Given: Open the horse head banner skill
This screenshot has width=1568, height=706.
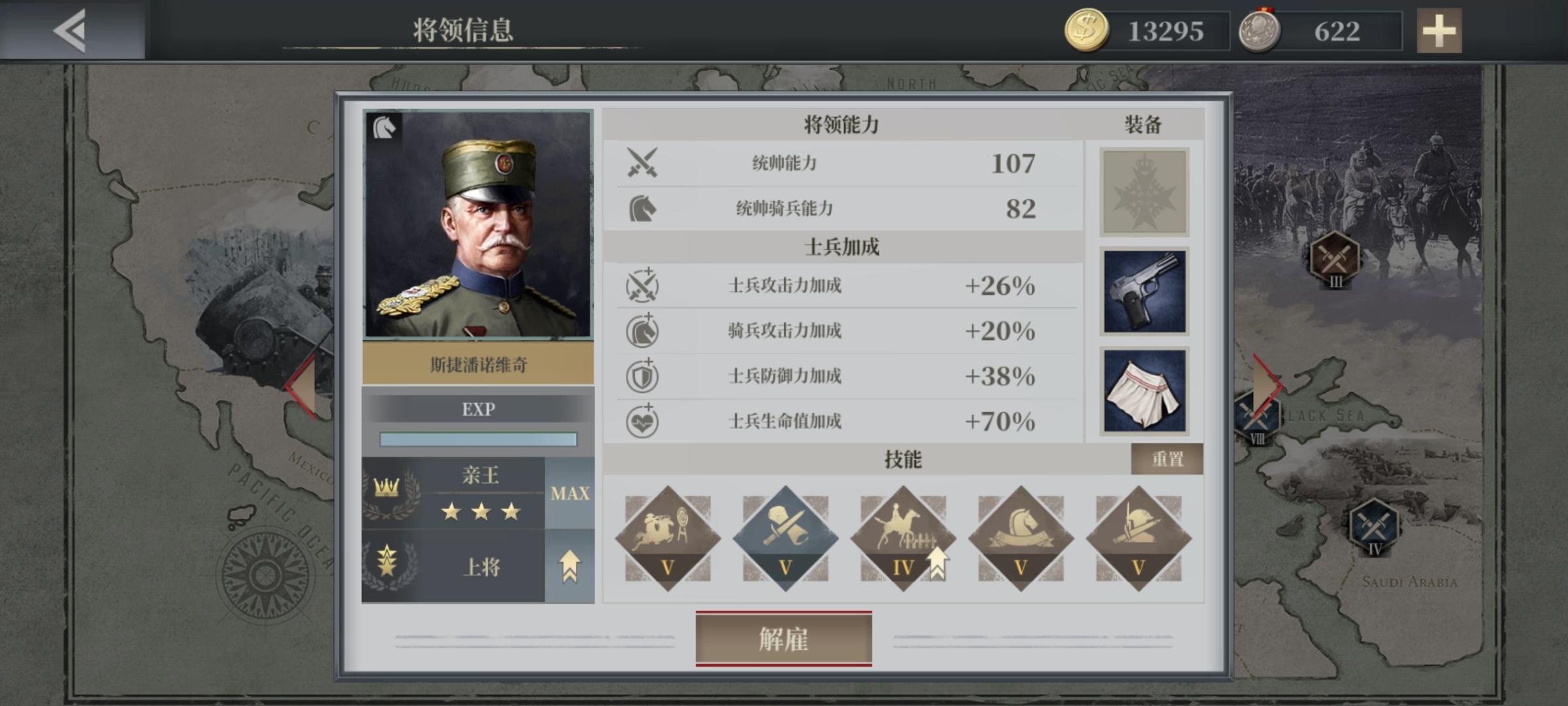Looking at the screenshot, I should click(1021, 539).
